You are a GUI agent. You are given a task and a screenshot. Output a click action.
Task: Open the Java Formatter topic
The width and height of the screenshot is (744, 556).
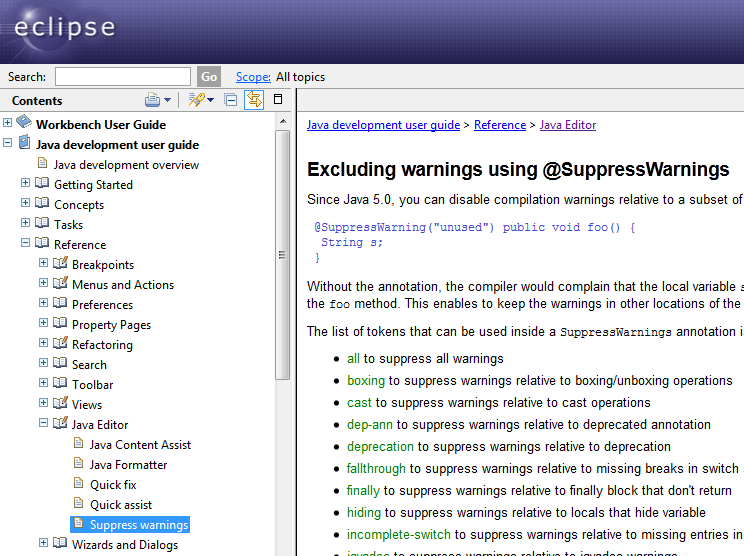coord(129,465)
